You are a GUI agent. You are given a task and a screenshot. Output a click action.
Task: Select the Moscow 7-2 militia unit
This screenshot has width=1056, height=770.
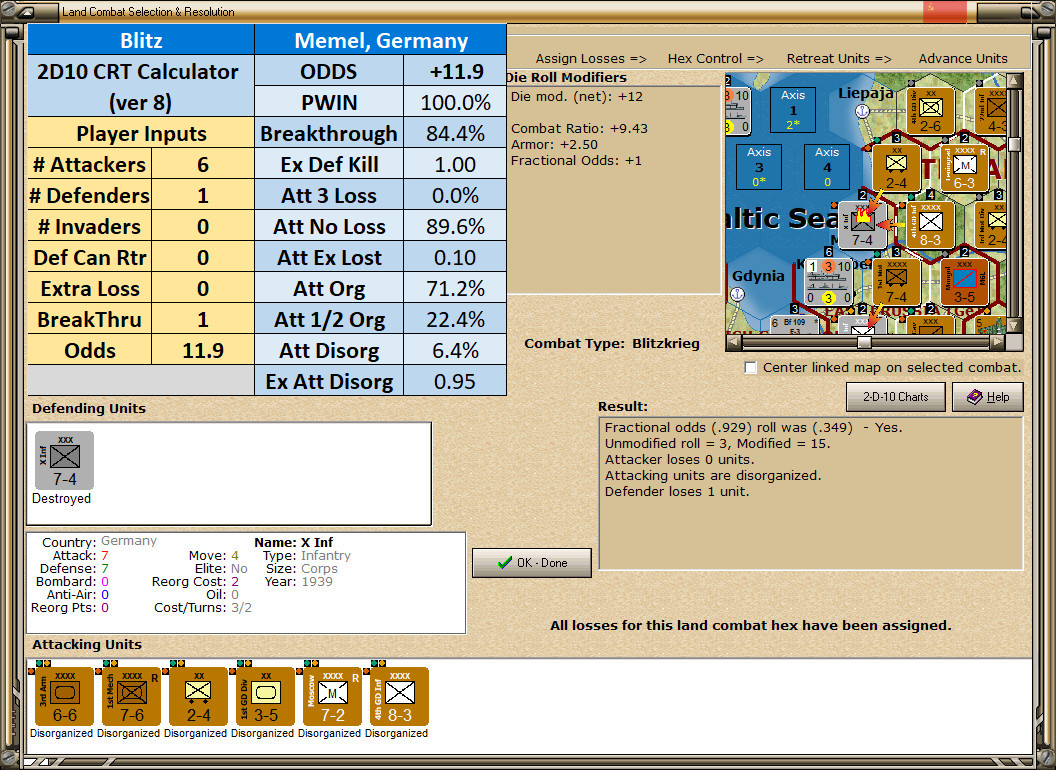[332, 697]
